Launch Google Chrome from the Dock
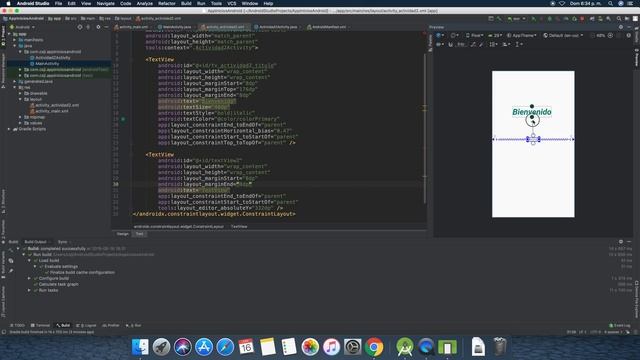The height and width of the screenshot is (360, 640). coord(374,347)
